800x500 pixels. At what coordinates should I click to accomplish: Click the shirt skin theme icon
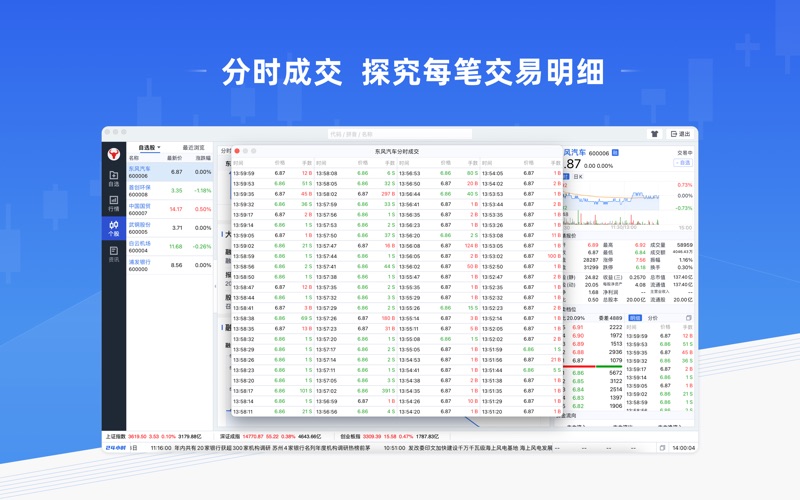coord(654,134)
